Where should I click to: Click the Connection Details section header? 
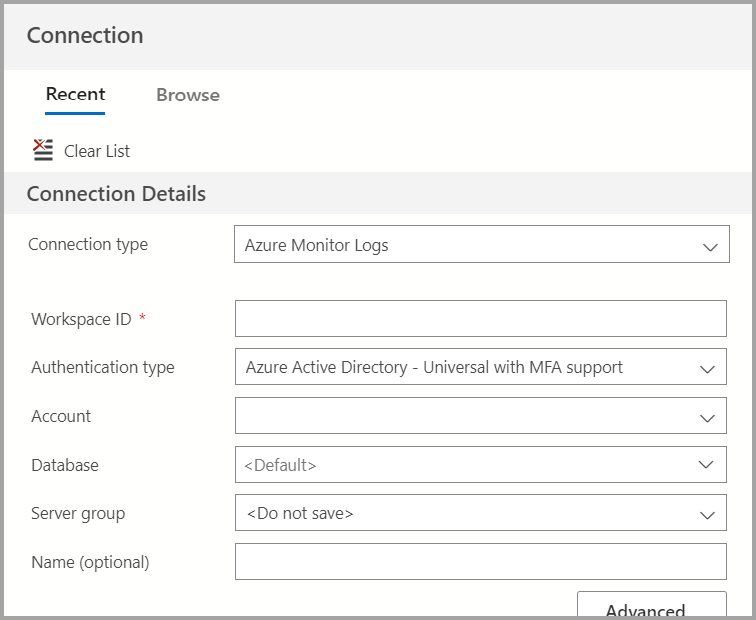[116, 194]
